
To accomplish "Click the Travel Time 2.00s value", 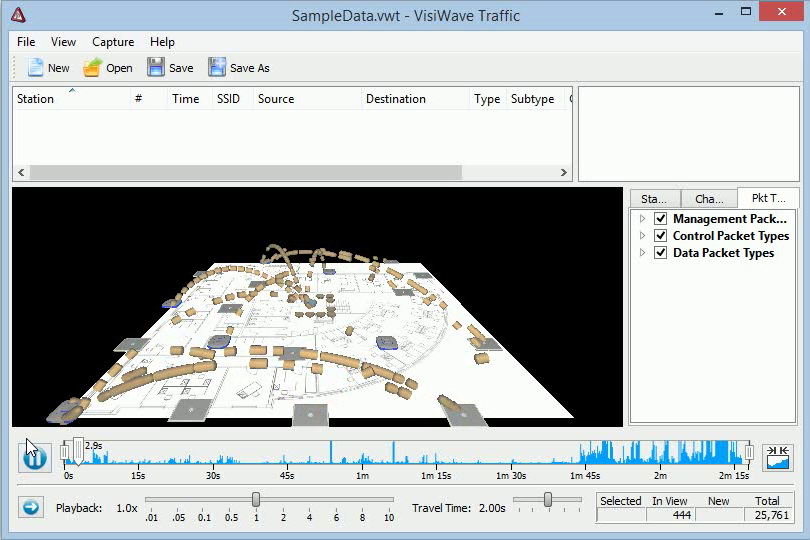I will coord(492,508).
